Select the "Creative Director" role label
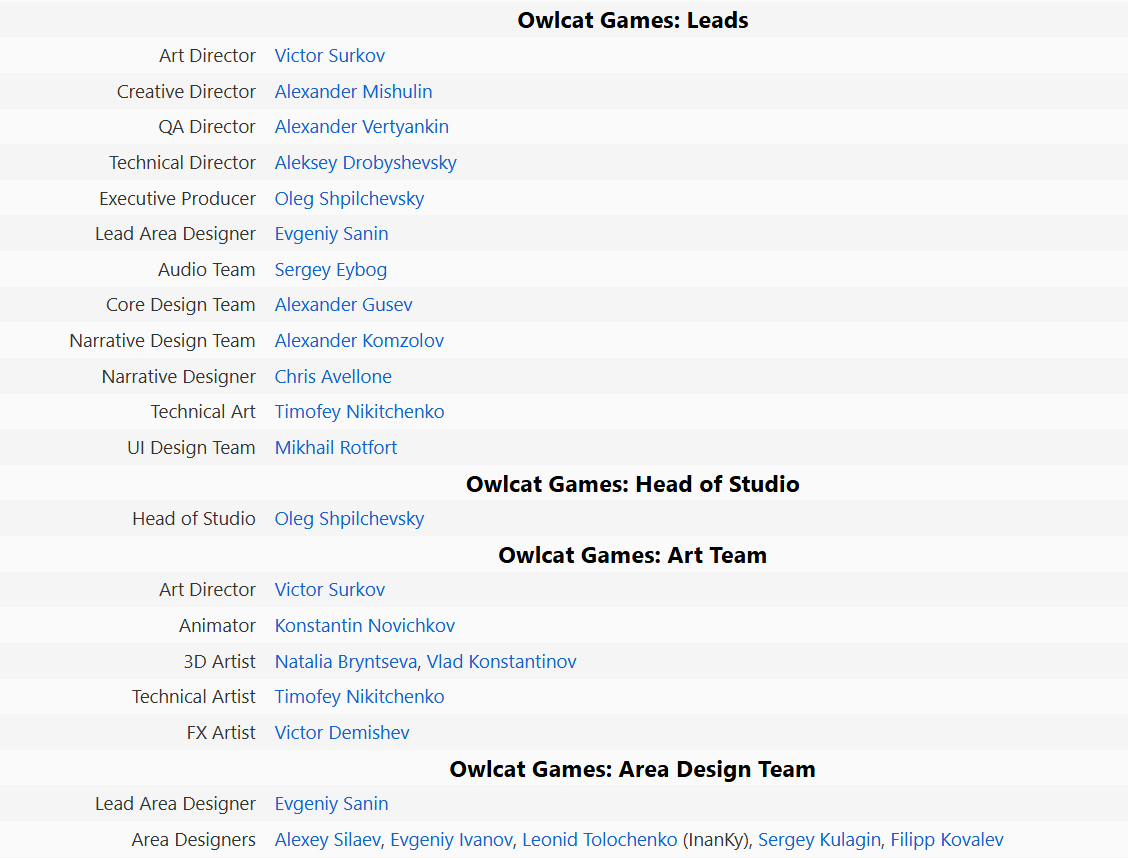 (186, 91)
